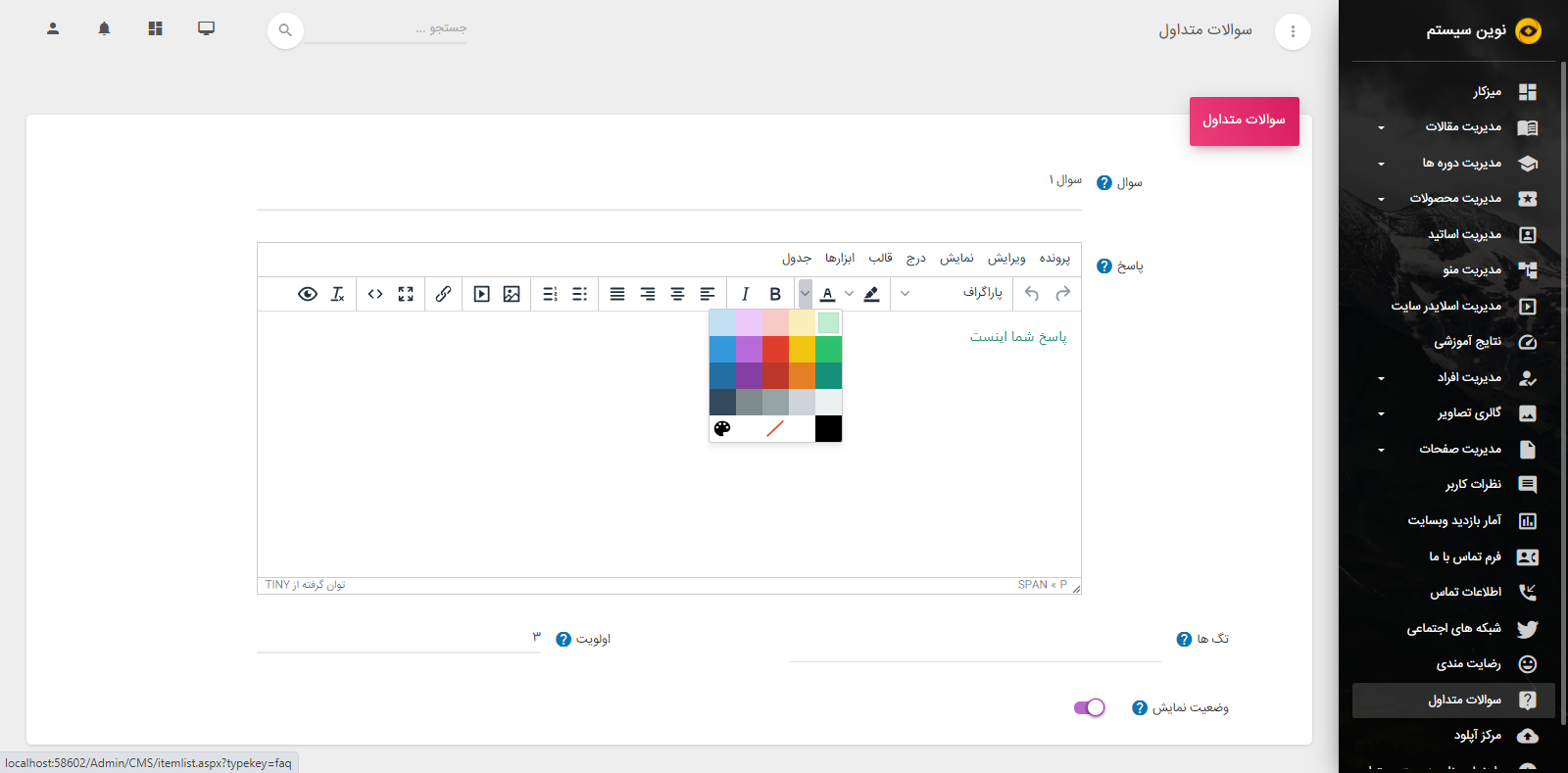
Task: Click the help icon next to پاسخ label
Action: click(x=1104, y=266)
